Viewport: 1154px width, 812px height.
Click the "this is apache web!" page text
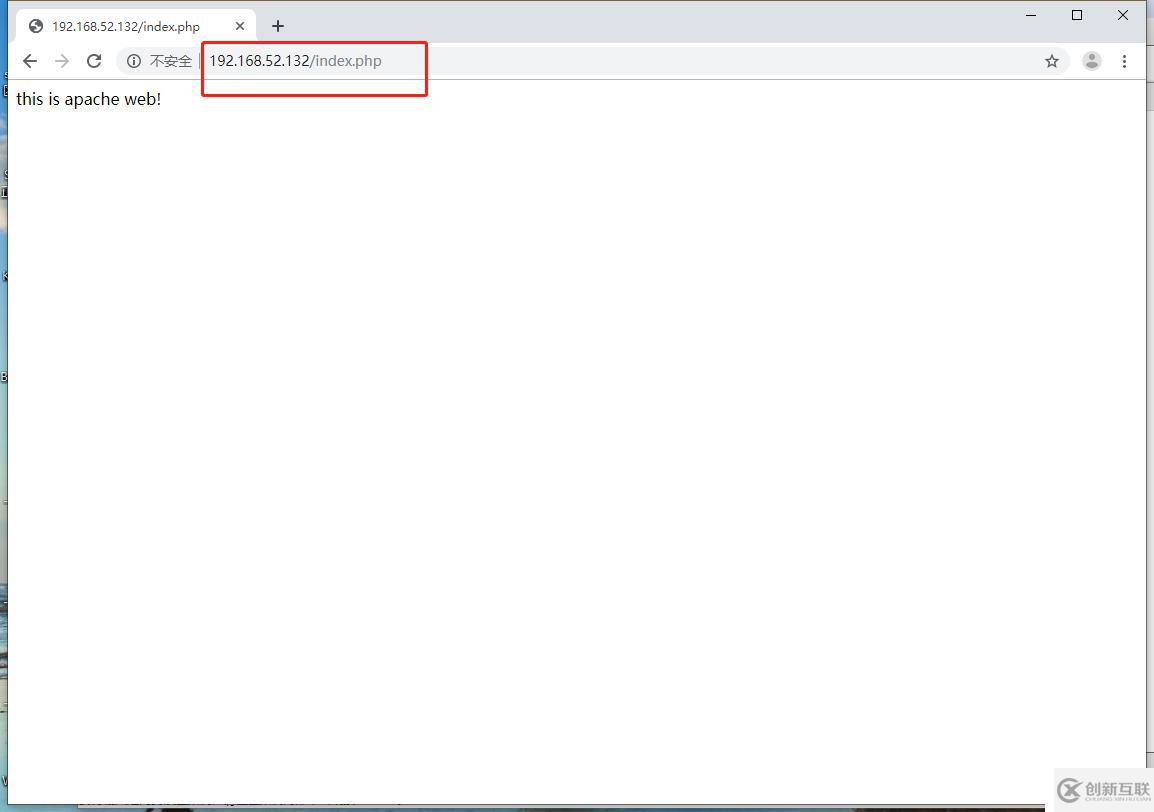(x=88, y=99)
